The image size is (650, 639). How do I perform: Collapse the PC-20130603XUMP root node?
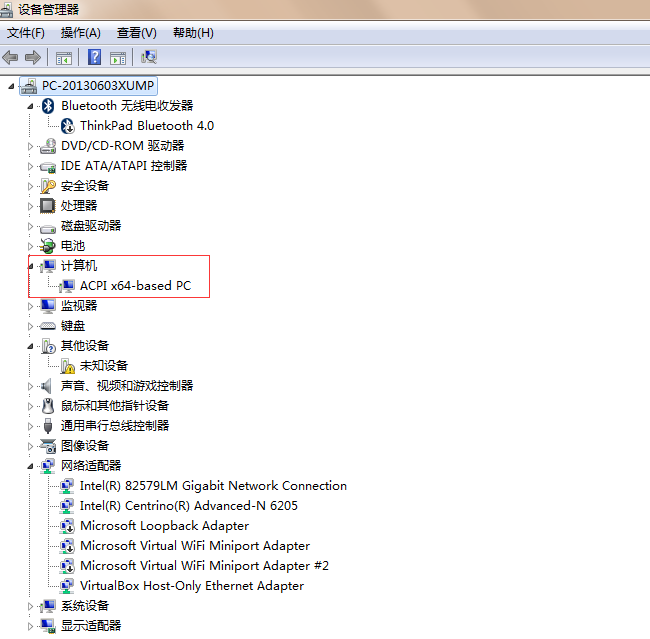pyautogui.click(x=11, y=86)
